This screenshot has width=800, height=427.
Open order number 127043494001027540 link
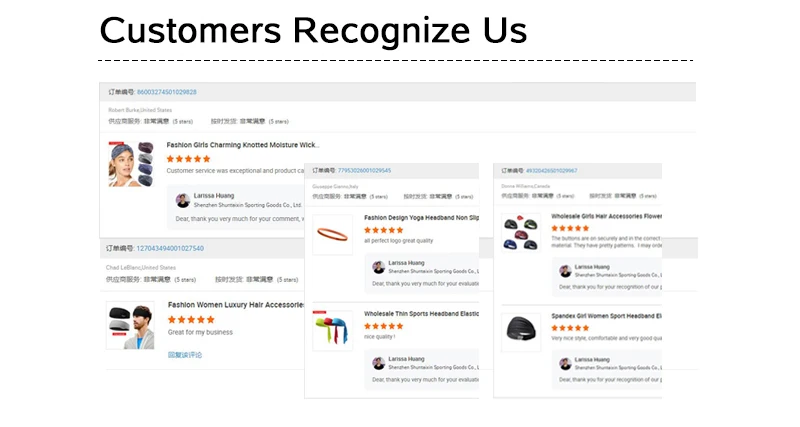coord(169,248)
